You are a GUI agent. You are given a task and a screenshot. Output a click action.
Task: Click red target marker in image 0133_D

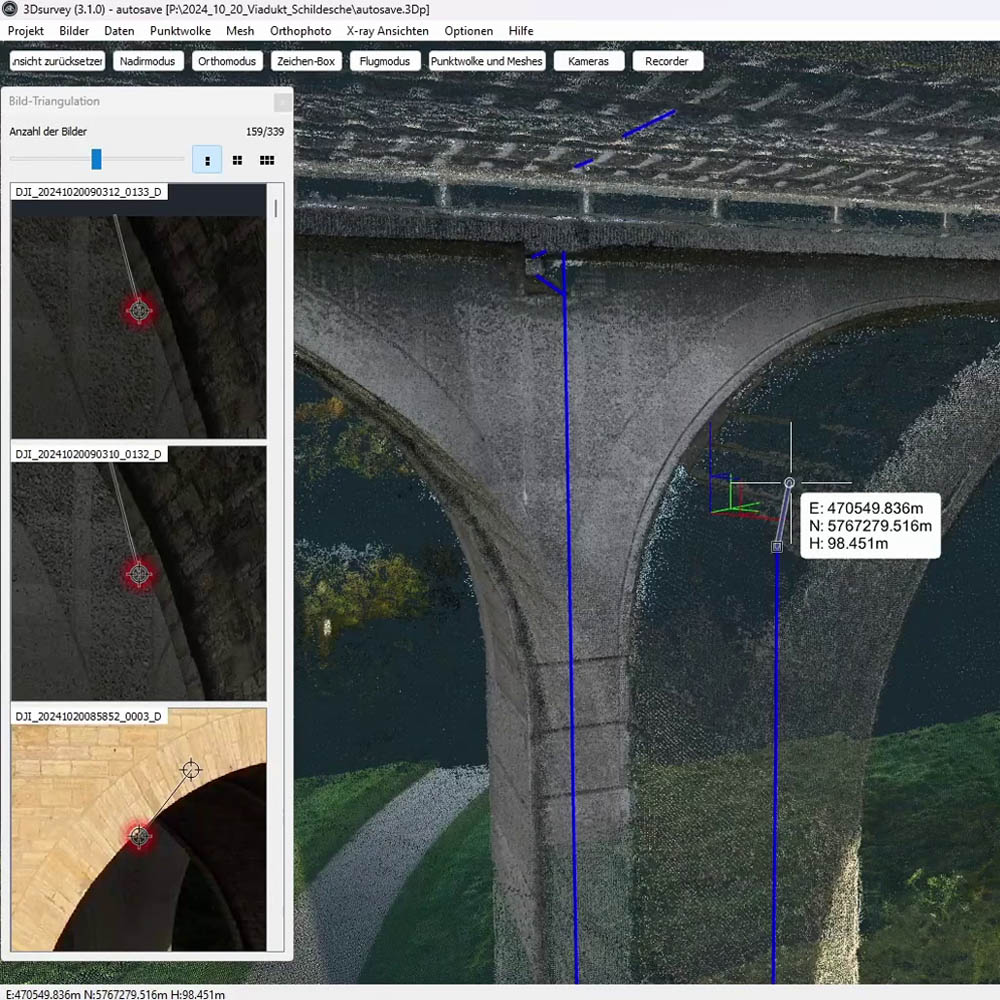[139, 311]
